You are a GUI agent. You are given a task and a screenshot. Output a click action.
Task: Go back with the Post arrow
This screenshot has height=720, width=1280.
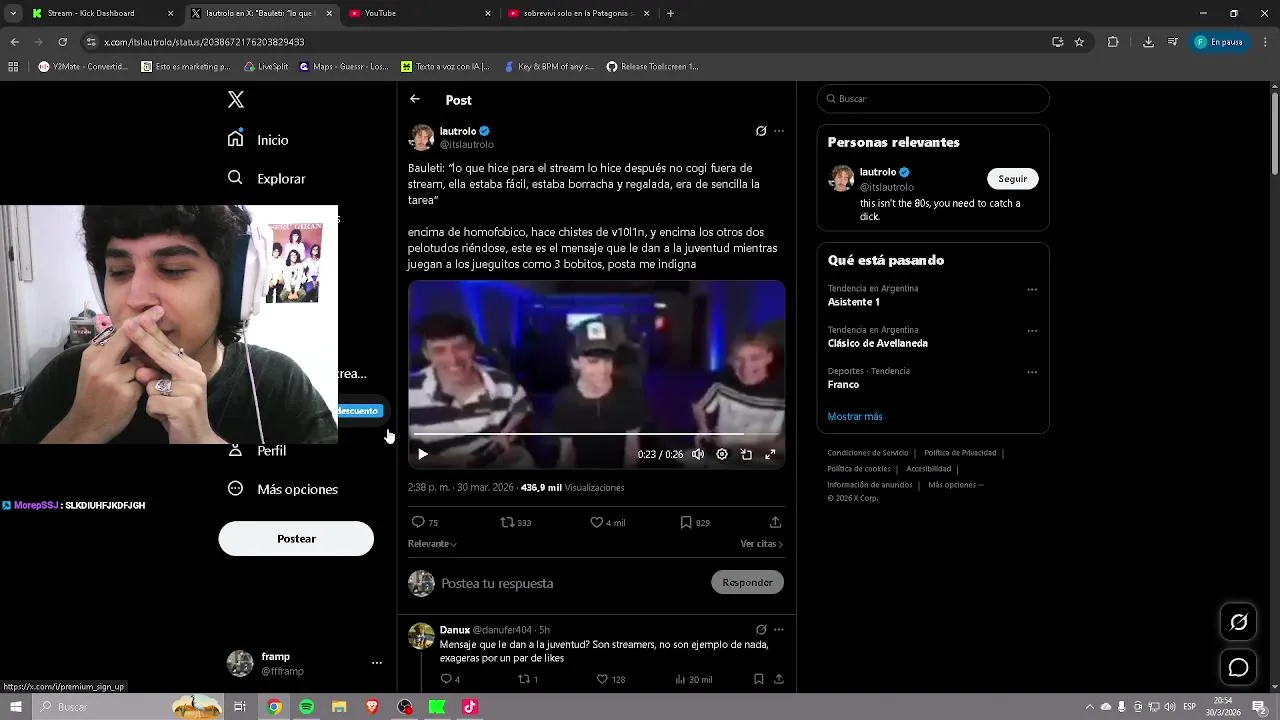[415, 99]
